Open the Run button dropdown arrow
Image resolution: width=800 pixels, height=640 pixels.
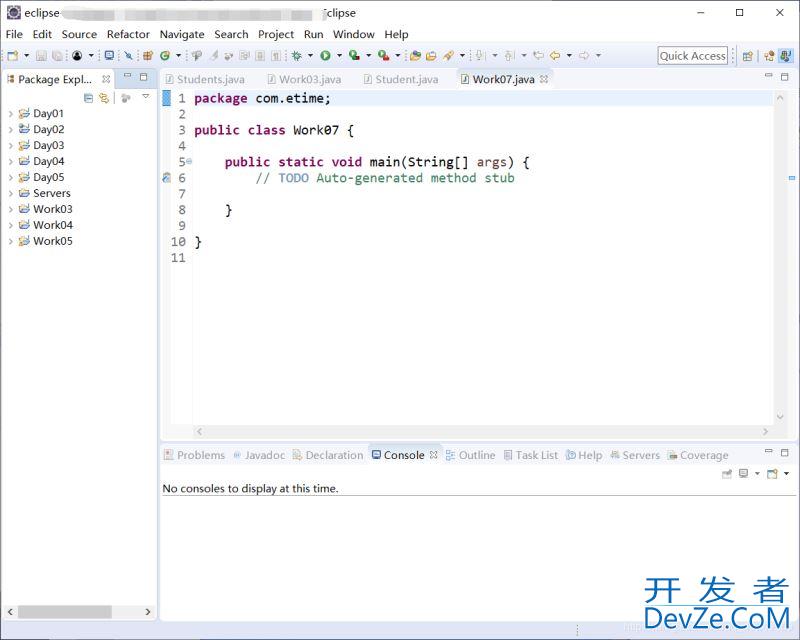[339, 56]
